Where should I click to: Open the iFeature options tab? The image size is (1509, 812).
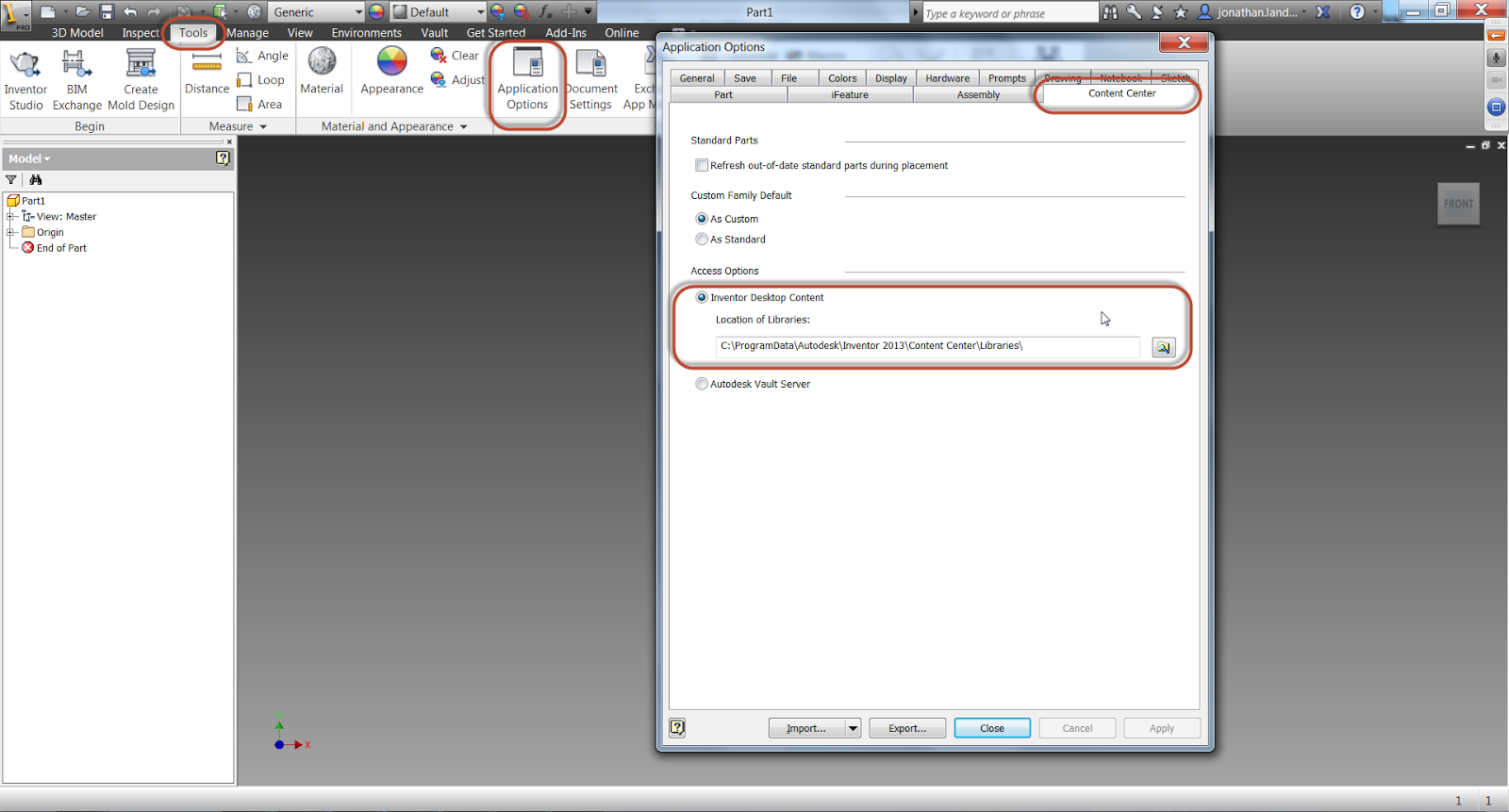pos(850,94)
